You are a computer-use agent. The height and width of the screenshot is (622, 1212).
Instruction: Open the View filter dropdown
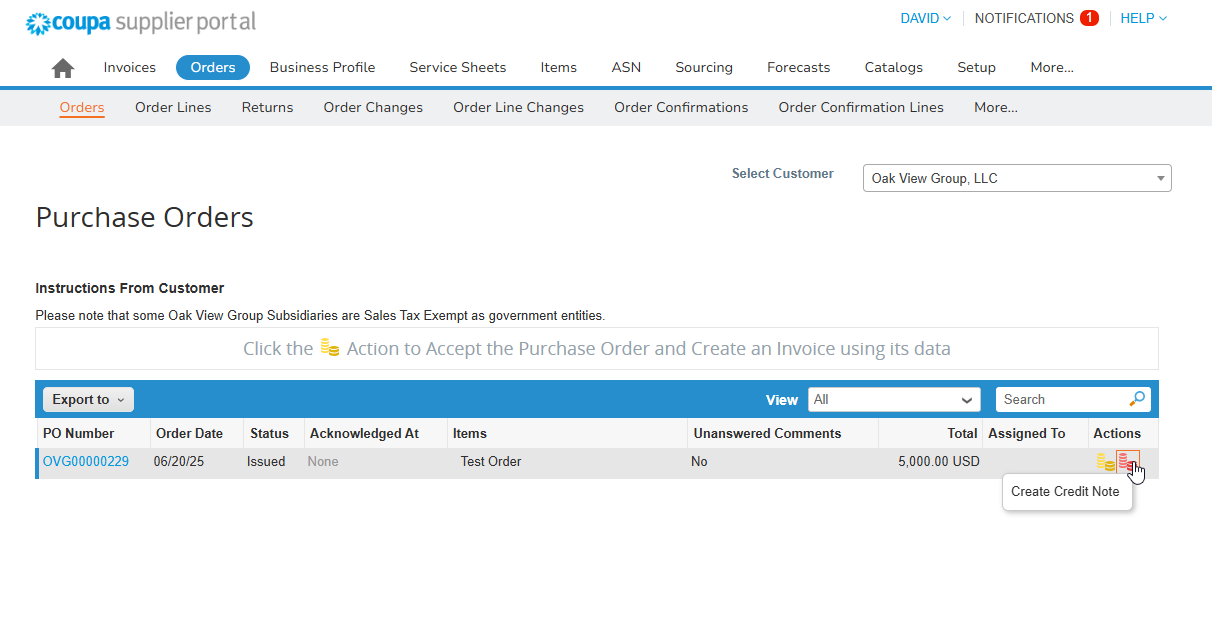(x=894, y=399)
